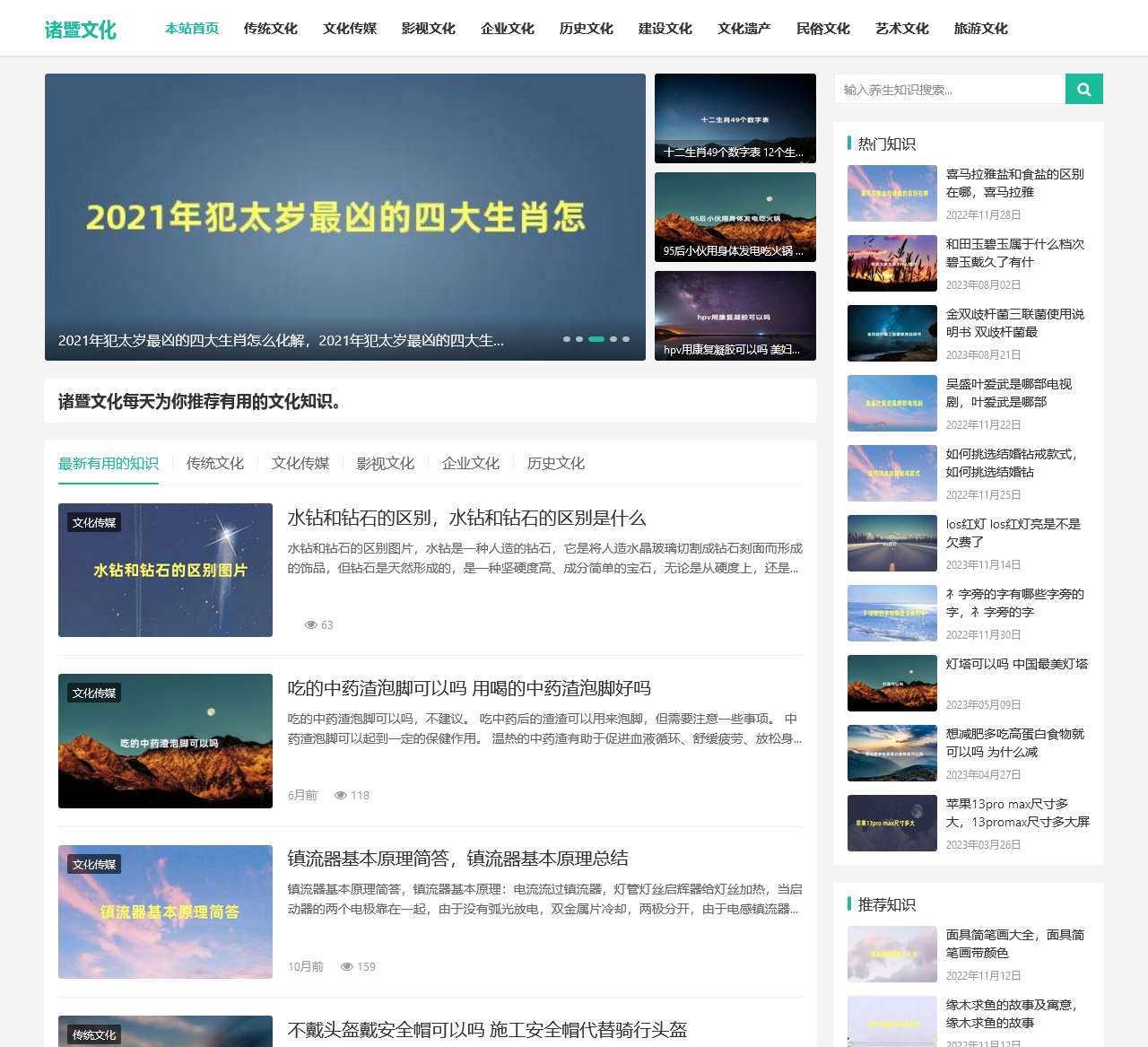Switch to the 文化传媒 content tab
The height and width of the screenshot is (1047, 1148).
pyautogui.click(x=300, y=463)
